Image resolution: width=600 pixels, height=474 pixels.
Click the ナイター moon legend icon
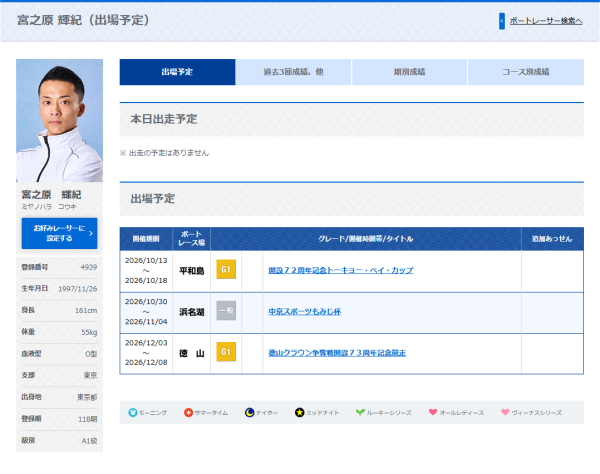pos(249,412)
